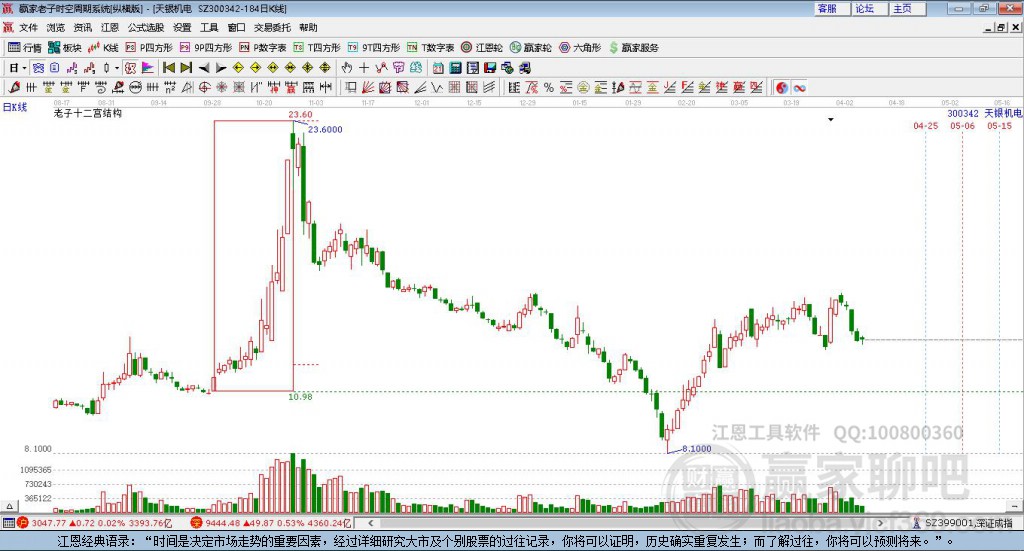Click the colorful flag icon

148,68
